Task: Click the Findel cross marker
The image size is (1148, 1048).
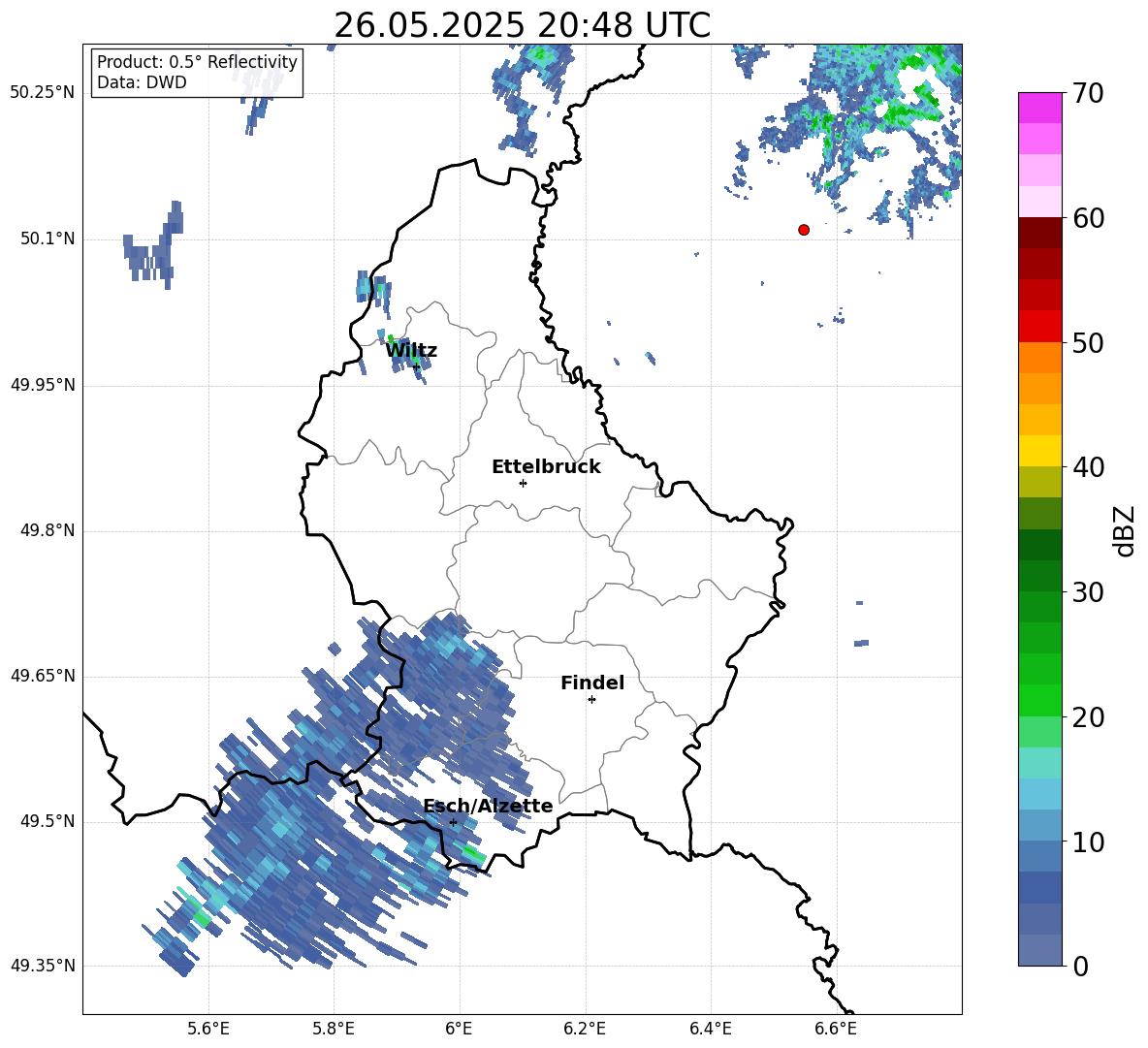Action: pyautogui.click(x=591, y=700)
